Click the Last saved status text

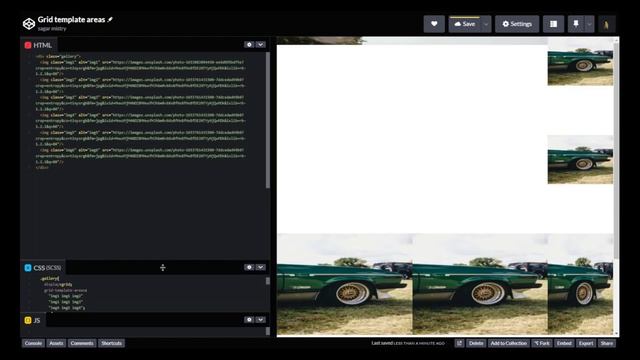pyautogui.click(x=408, y=343)
